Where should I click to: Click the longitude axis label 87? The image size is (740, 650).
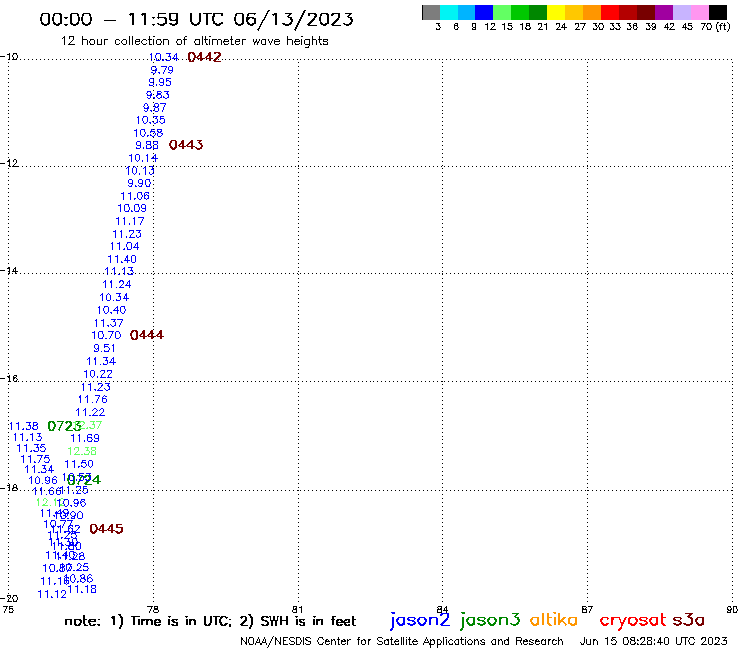pyautogui.click(x=587, y=610)
